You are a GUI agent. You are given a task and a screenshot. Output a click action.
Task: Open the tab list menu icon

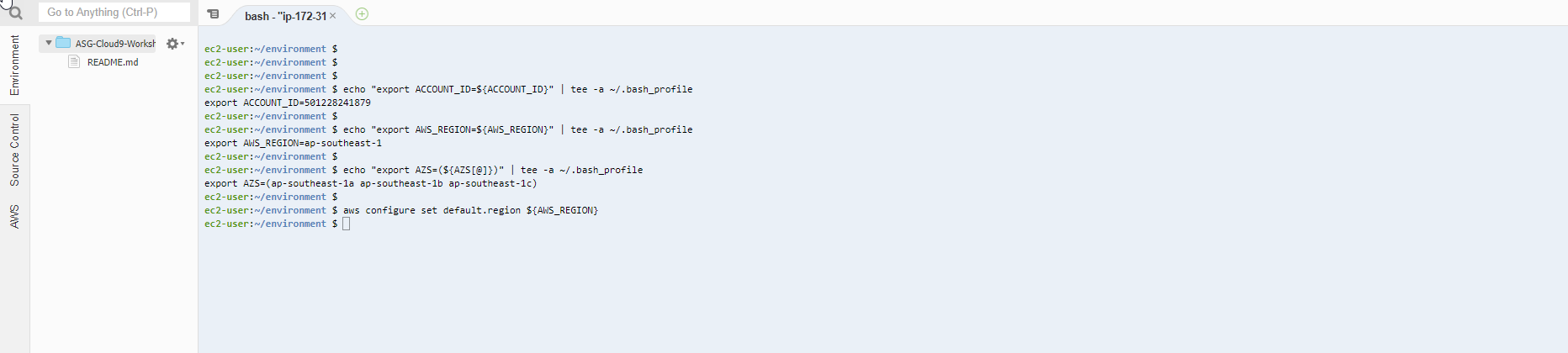pyautogui.click(x=214, y=14)
